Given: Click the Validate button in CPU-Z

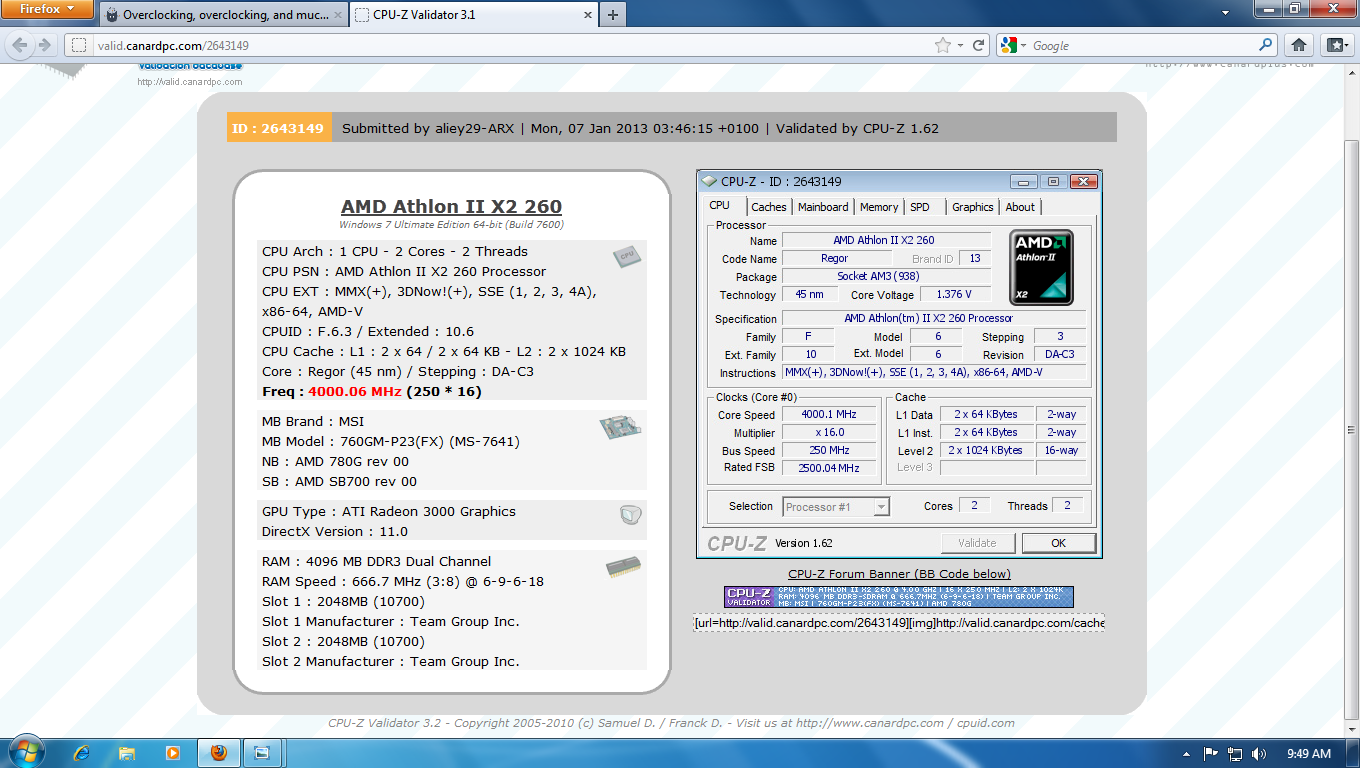Looking at the screenshot, I should [x=978, y=543].
